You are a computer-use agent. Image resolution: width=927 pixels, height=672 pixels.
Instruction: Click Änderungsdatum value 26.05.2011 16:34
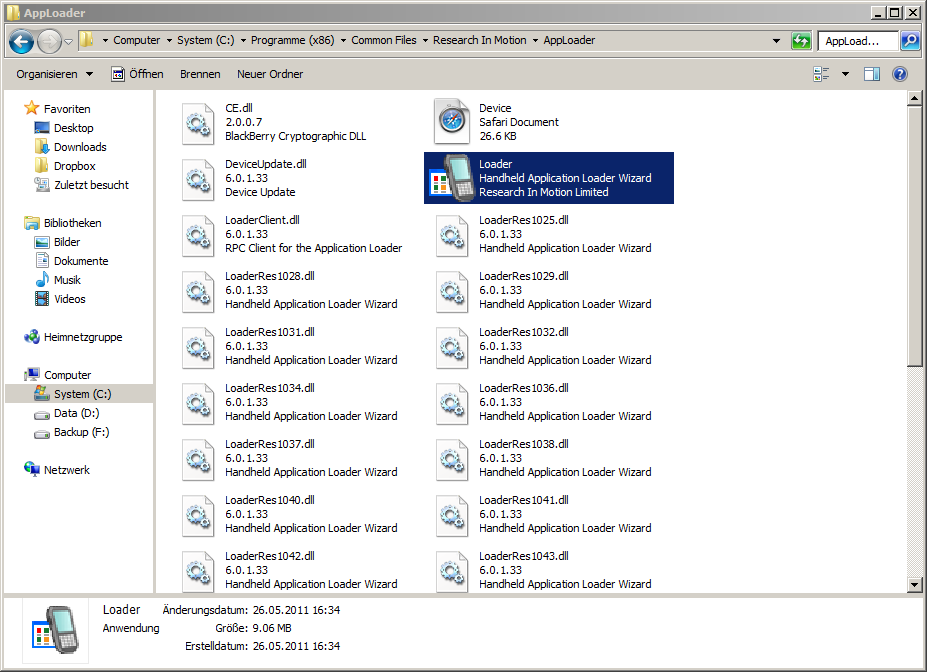pos(296,610)
